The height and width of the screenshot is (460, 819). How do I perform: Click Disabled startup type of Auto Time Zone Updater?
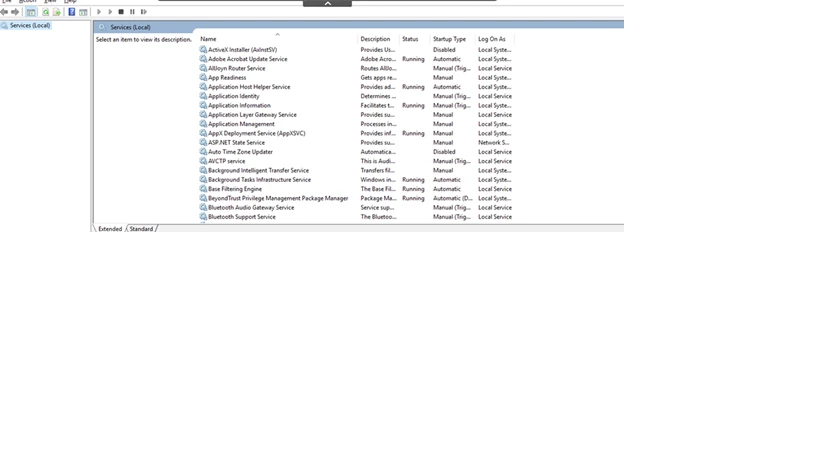pos(444,152)
